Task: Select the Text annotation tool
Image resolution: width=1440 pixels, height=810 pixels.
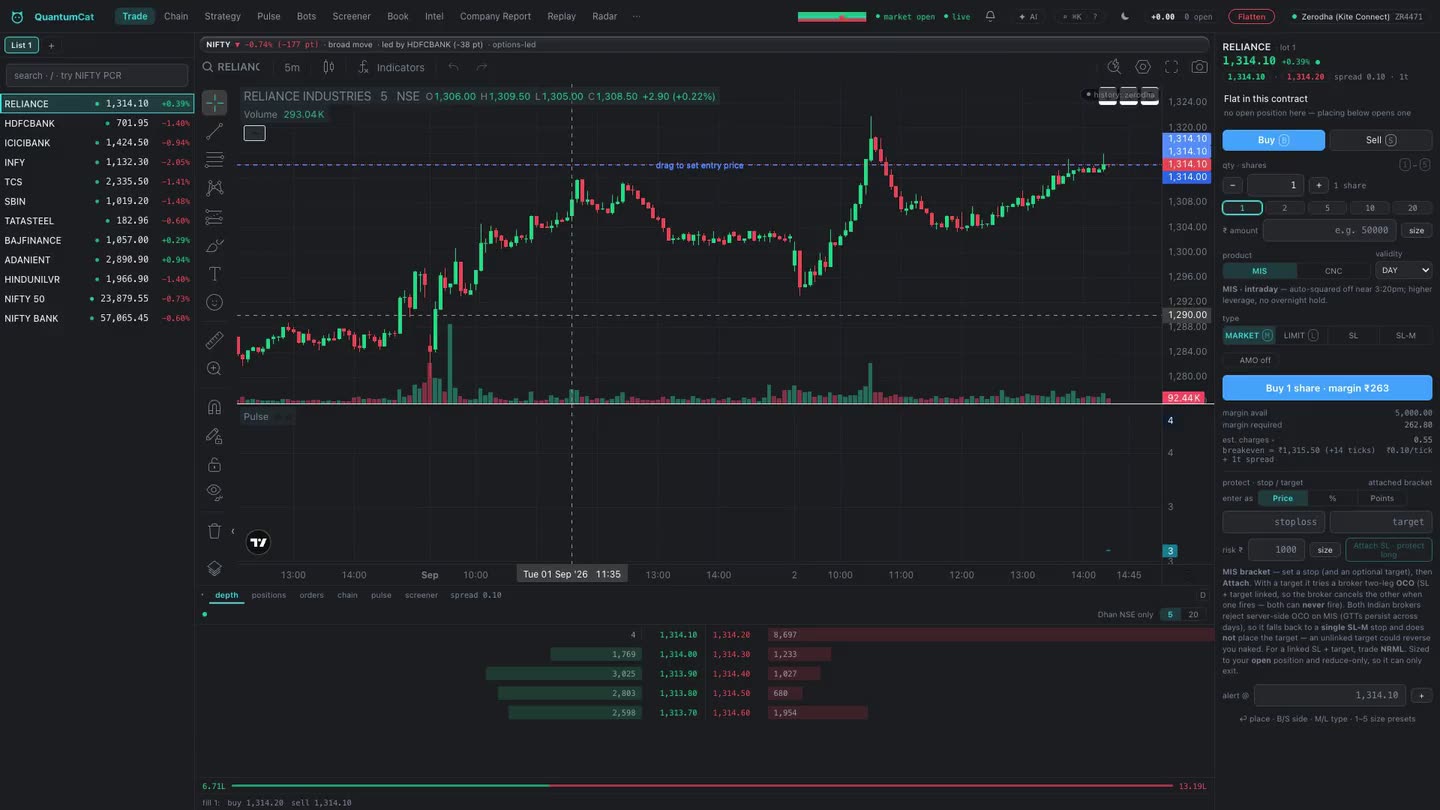Action: tap(214, 273)
